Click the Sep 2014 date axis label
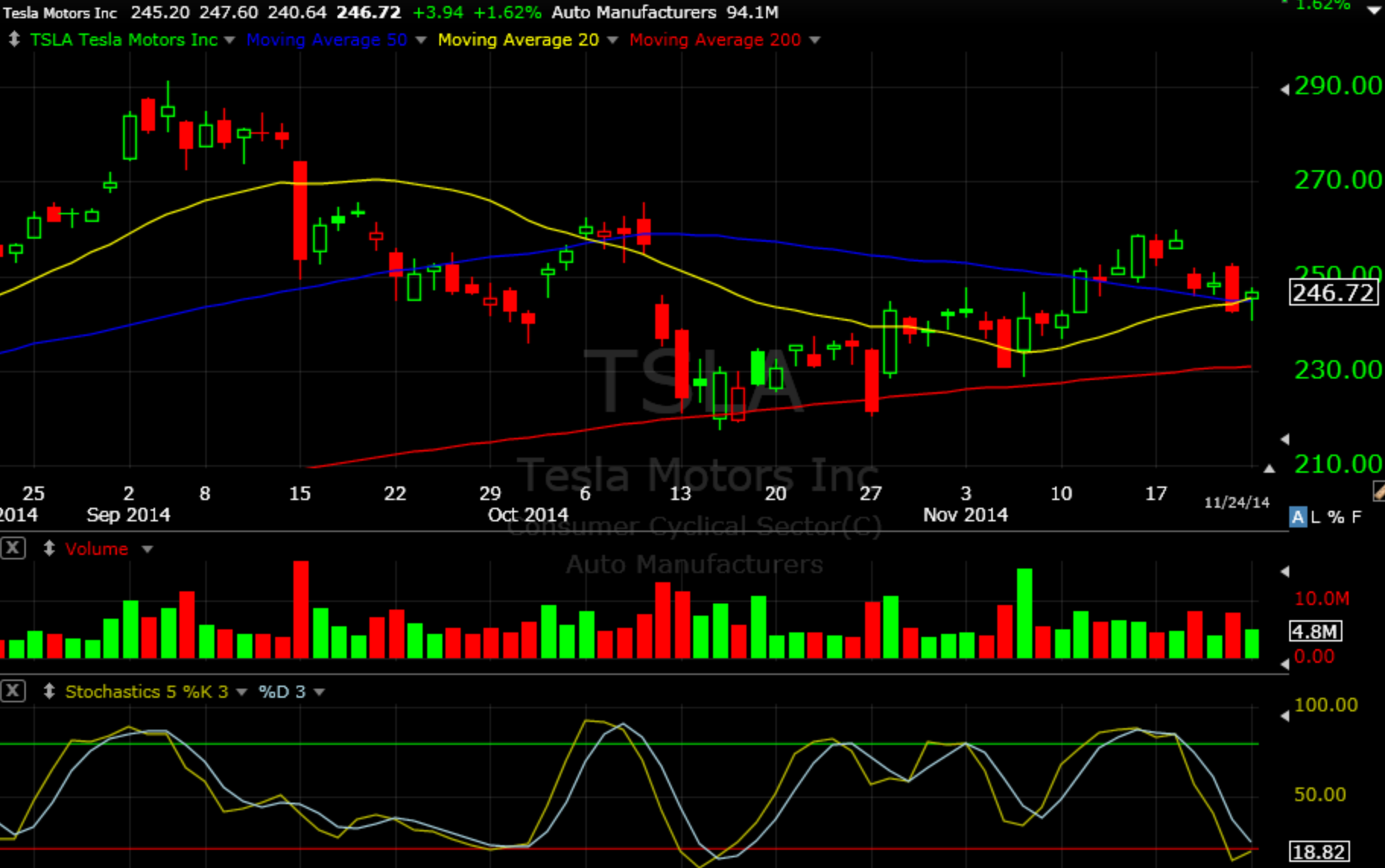This screenshot has height=868, width=1385. tap(128, 515)
